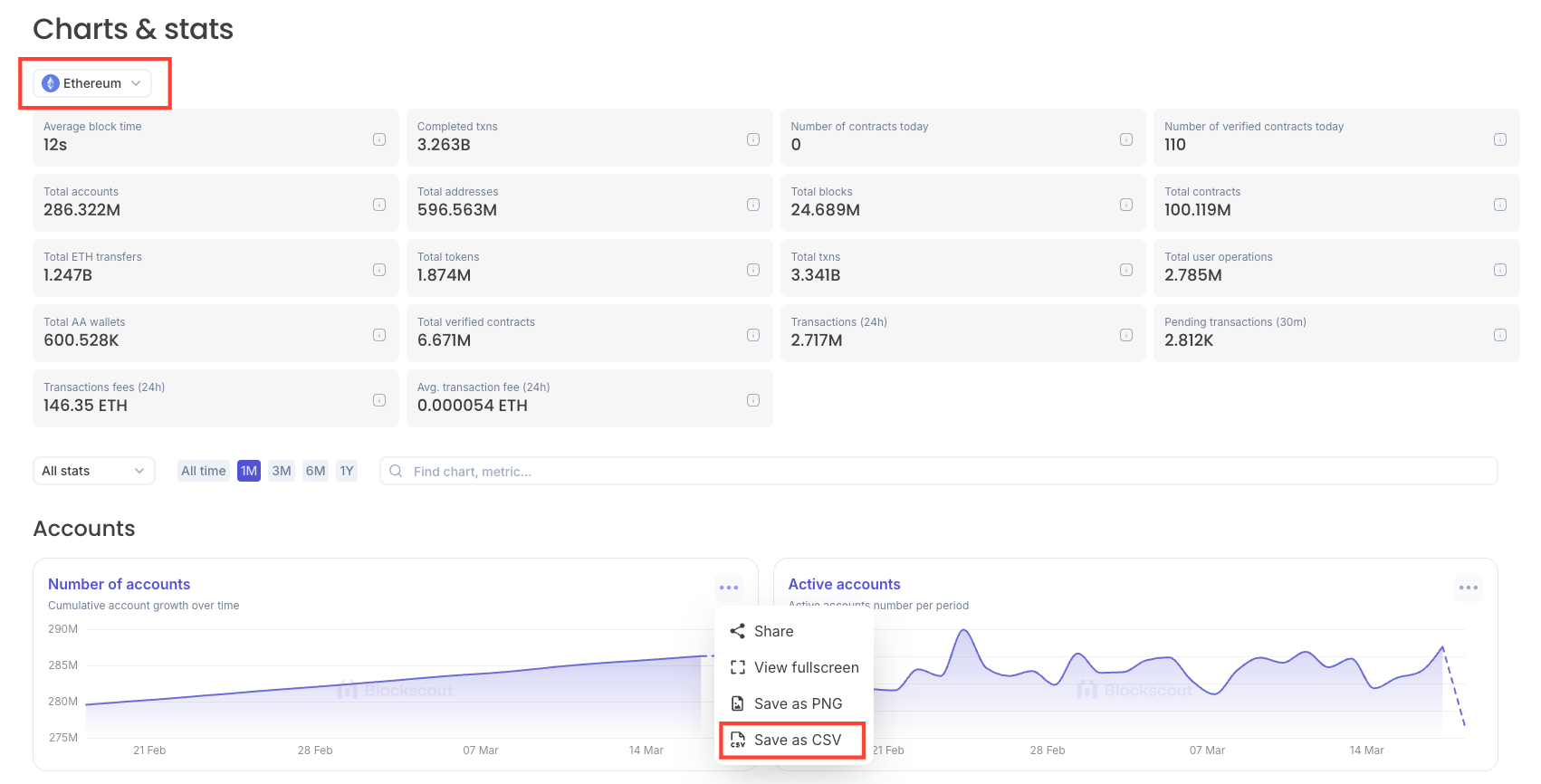
Task: Expand the All stats category dropdown
Action: 93,471
